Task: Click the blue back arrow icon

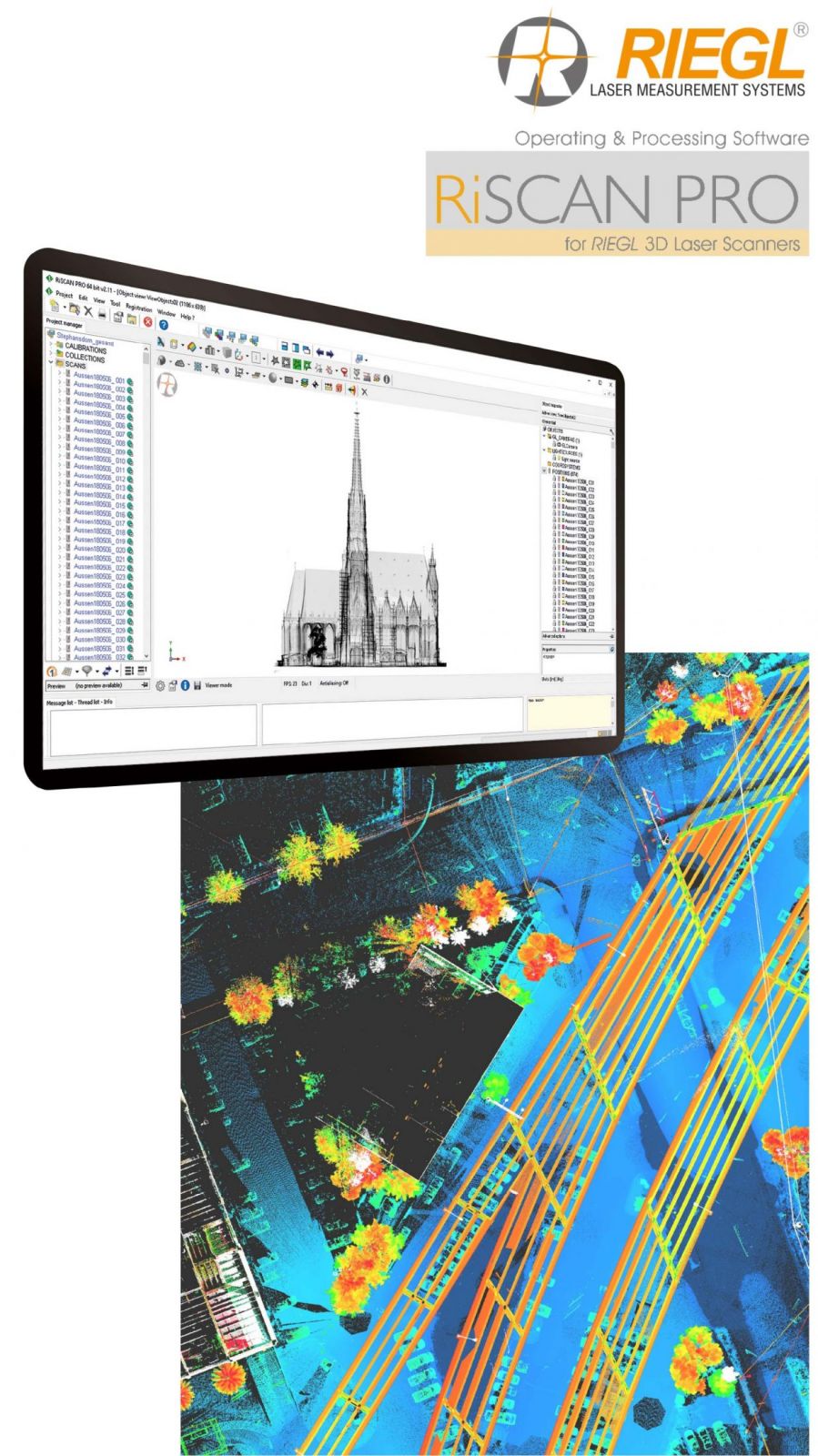Action: (x=319, y=353)
